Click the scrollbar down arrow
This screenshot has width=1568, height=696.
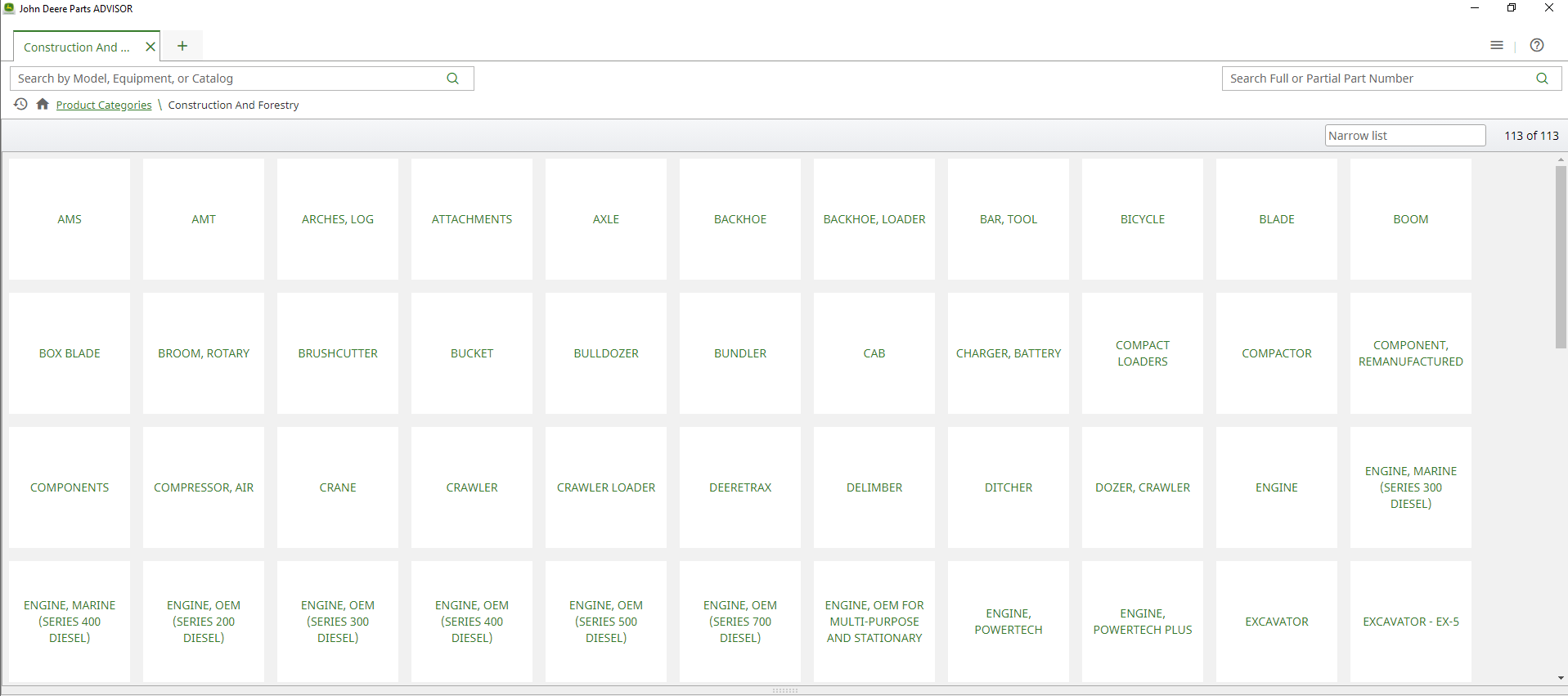pyautogui.click(x=1561, y=678)
